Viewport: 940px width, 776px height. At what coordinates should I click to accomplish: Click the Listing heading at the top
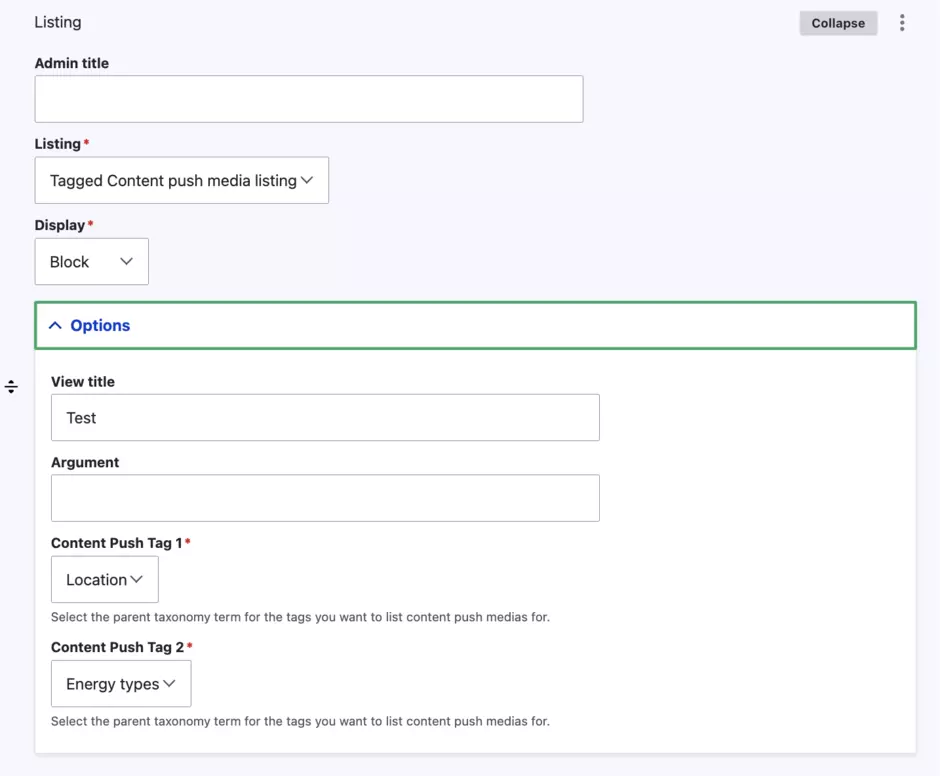[x=58, y=22]
